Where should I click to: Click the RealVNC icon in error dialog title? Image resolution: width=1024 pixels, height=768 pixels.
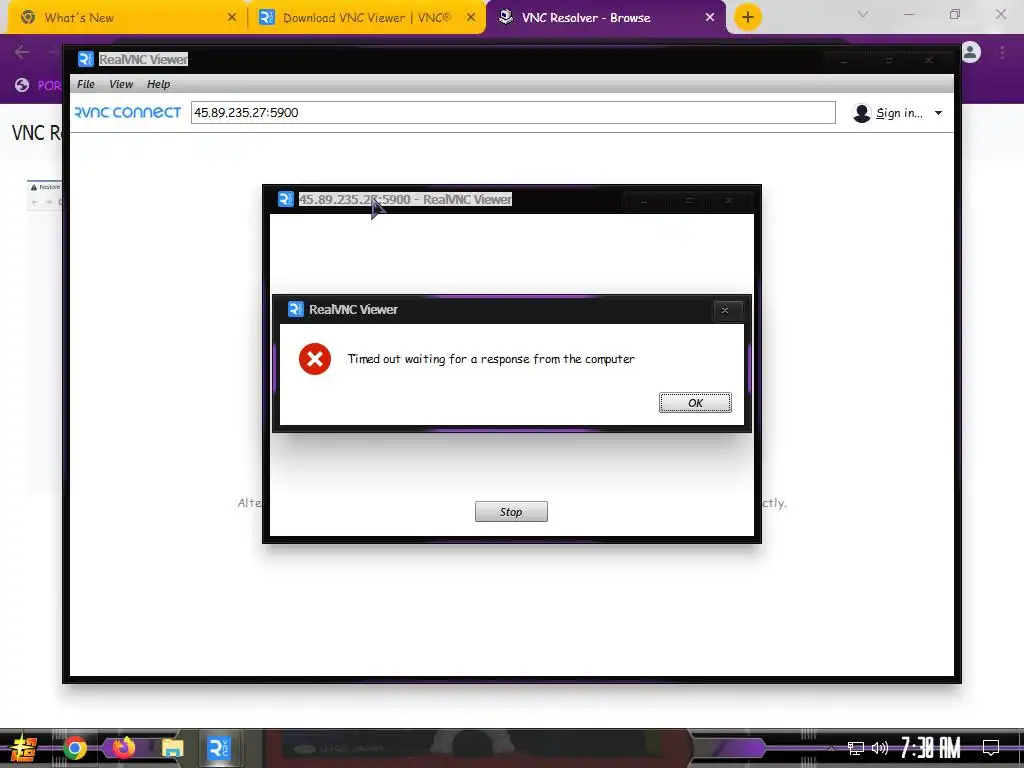296,309
